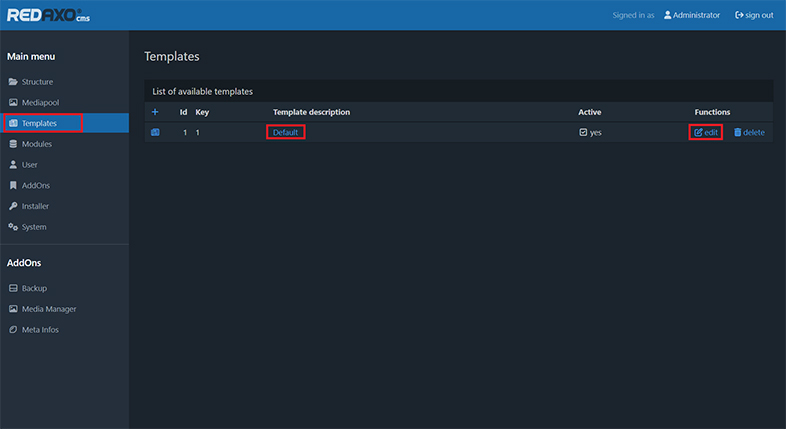
Task: Click edit for the Default template
Action: (706, 132)
